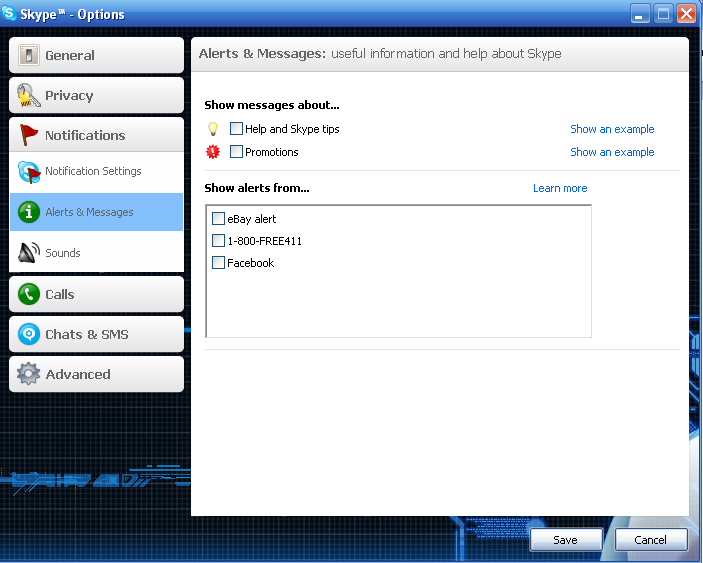This screenshot has height=563, width=703.
Task: Click the green Calls phone icon
Action: [29, 294]
